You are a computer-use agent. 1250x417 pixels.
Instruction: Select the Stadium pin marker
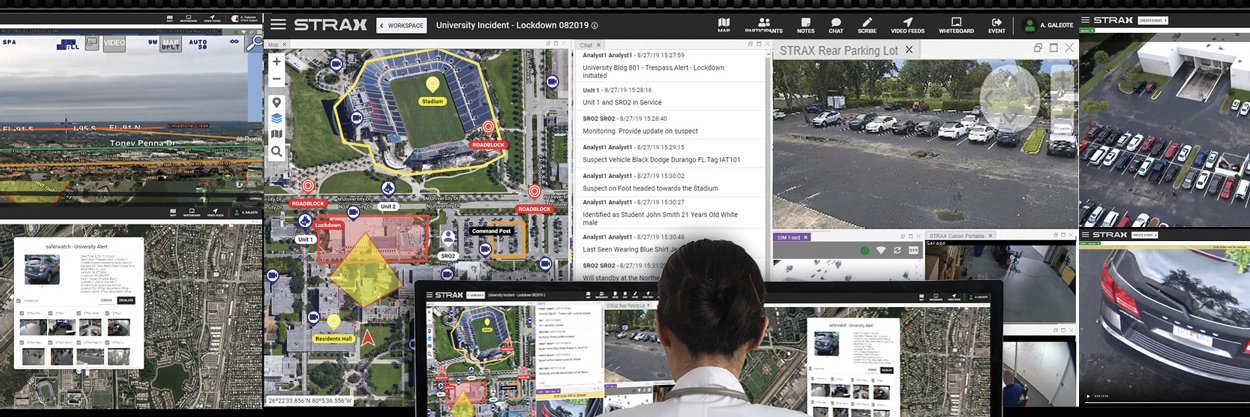tap(432, 86)
